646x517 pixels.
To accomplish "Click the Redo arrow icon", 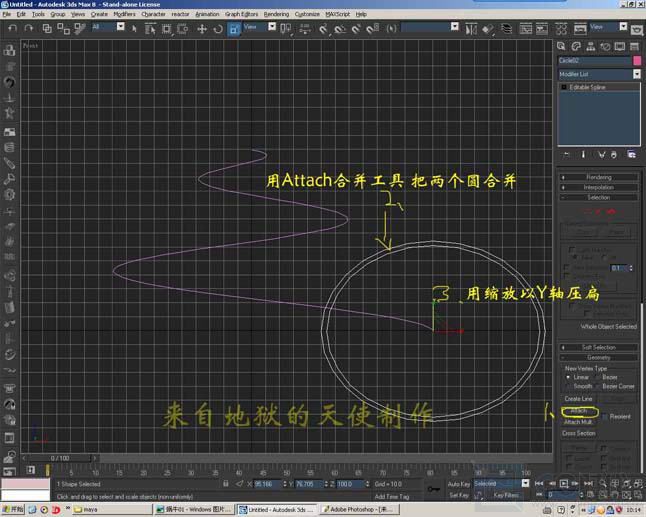I will point(28,28).
